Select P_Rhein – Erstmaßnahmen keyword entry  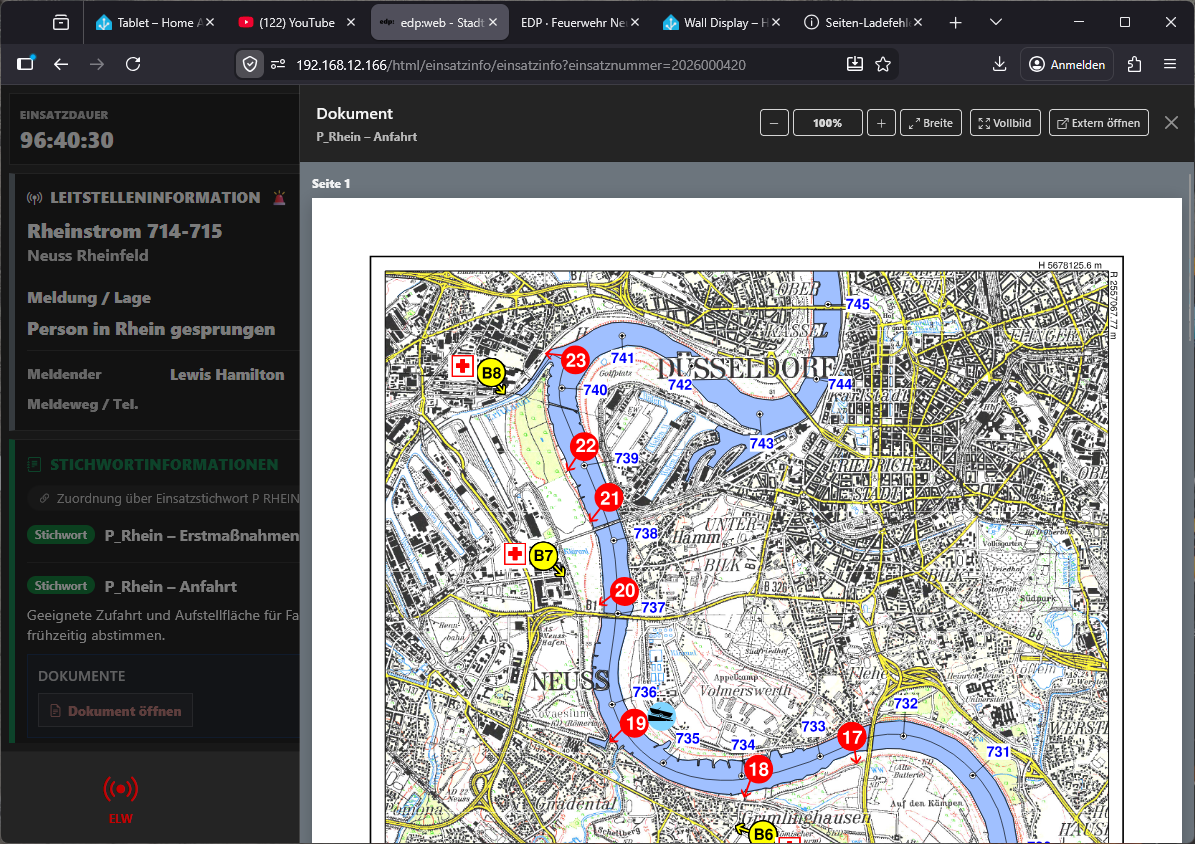(x=201, y=535)
